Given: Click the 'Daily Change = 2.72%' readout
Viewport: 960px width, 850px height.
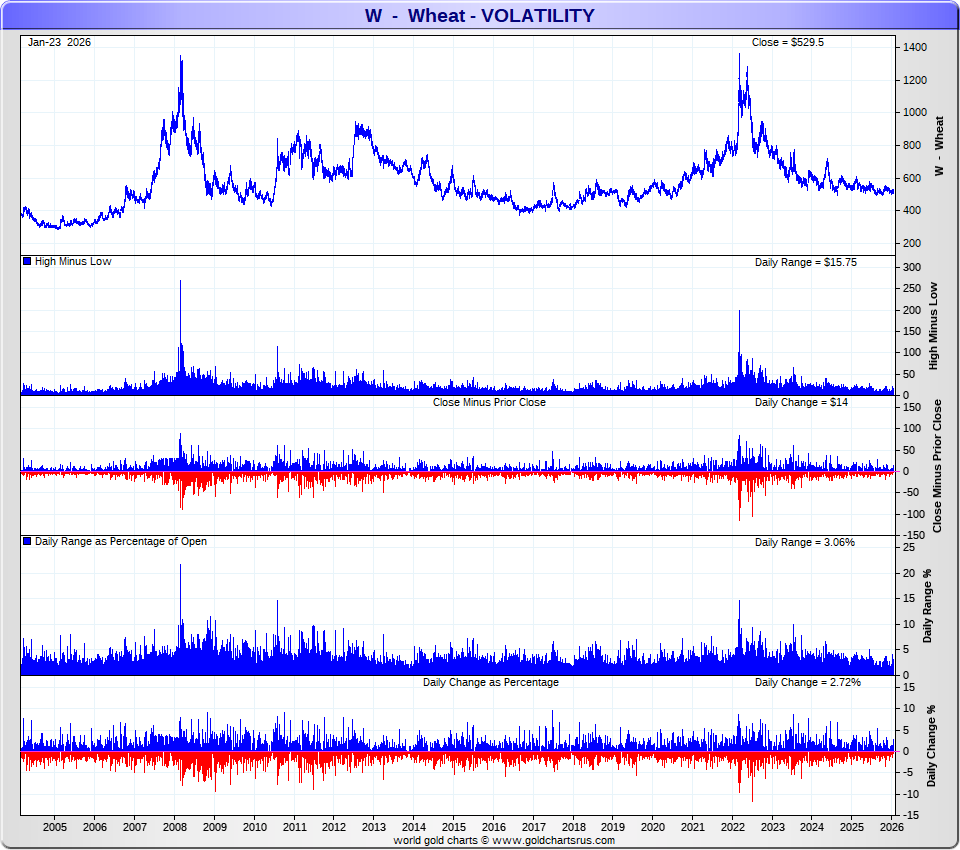Looking at the screenshot, I should [807, 682].
